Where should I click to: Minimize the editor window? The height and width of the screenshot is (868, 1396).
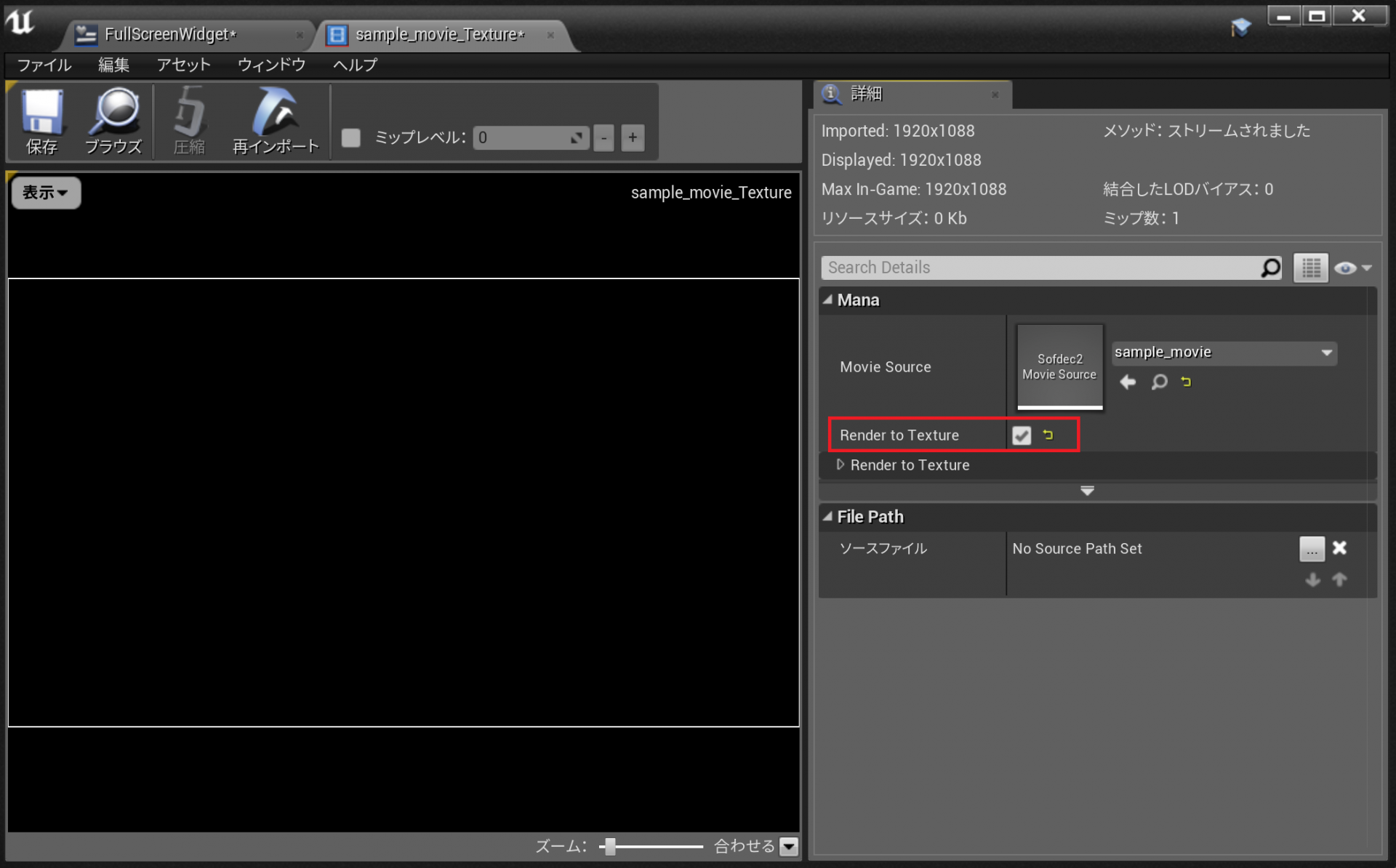[x=1284, y=16]
